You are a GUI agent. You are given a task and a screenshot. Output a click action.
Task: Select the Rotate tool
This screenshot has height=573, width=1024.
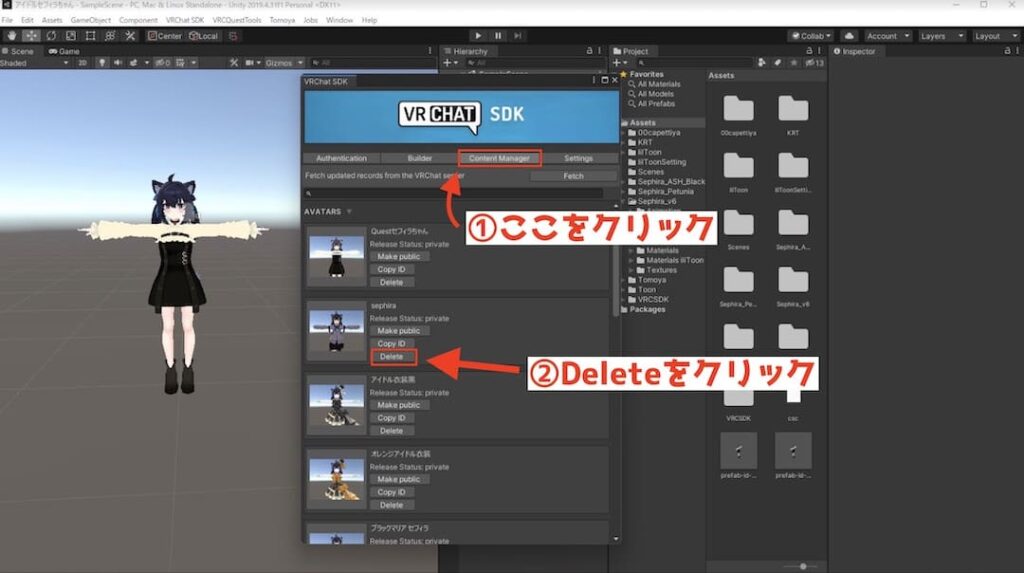pyautogui.click(x=51, y=36)
